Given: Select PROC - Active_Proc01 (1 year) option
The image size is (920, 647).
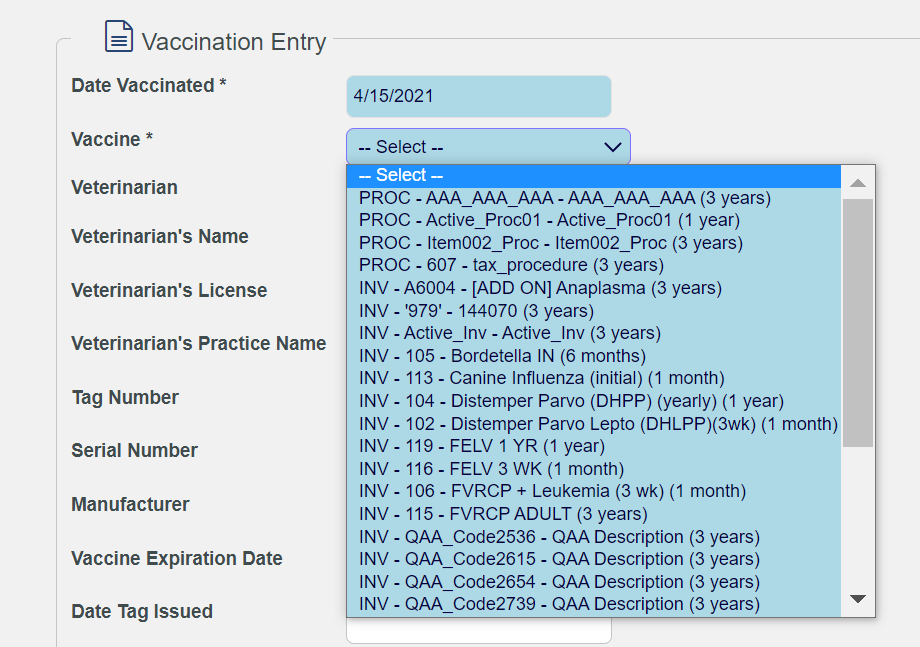Looking at the screenshot, I should [x=594, y=221].
